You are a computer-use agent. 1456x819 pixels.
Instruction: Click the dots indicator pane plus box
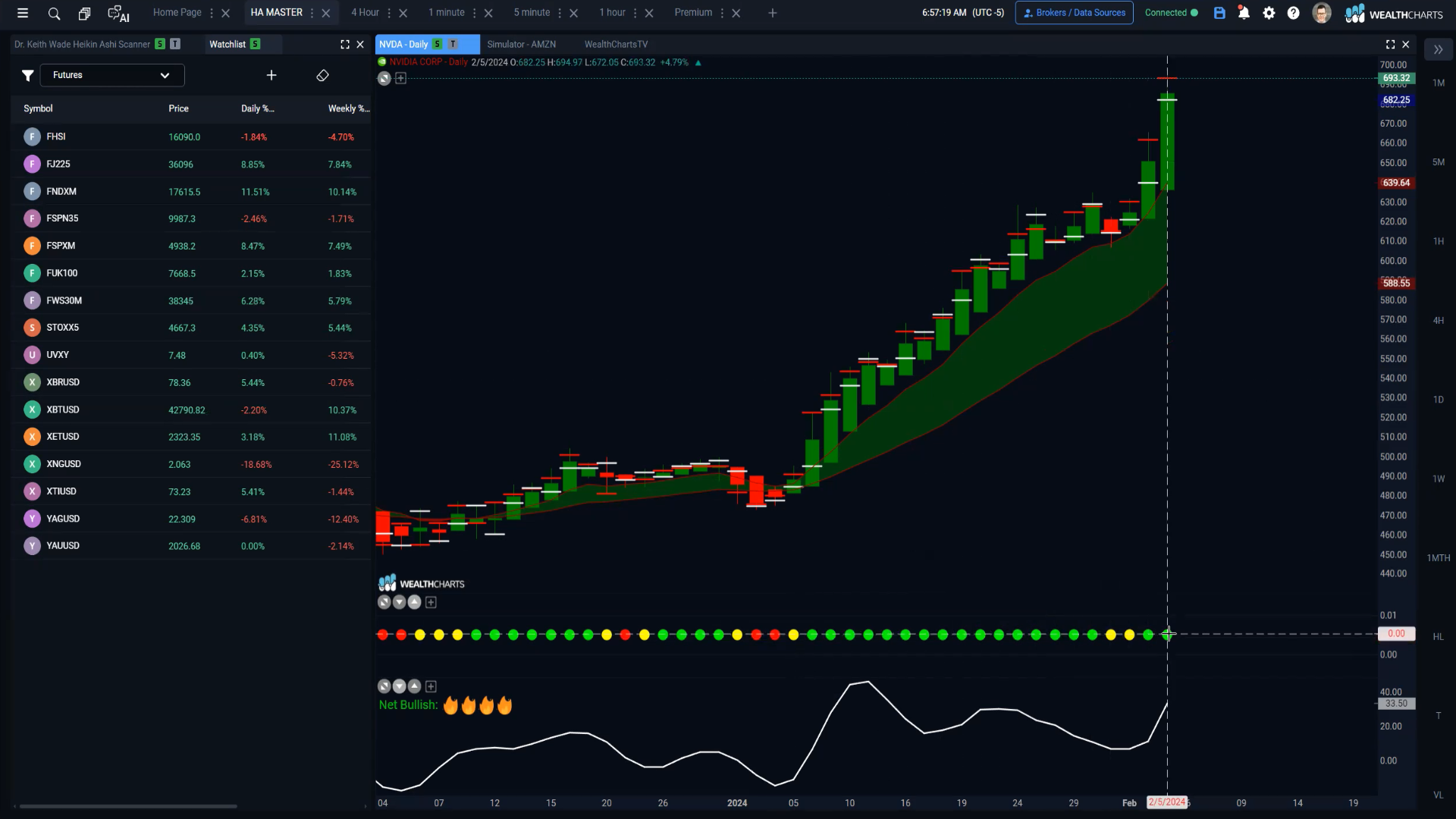click(431, 602)
